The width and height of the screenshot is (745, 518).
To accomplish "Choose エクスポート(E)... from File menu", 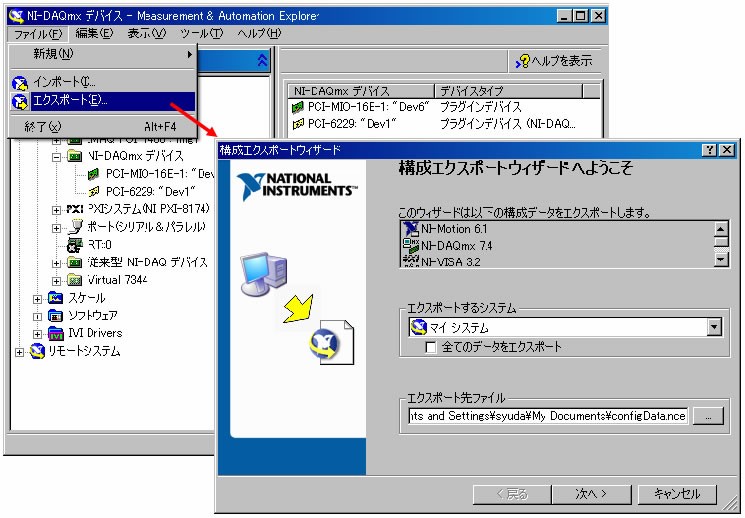I will (103, 101).
